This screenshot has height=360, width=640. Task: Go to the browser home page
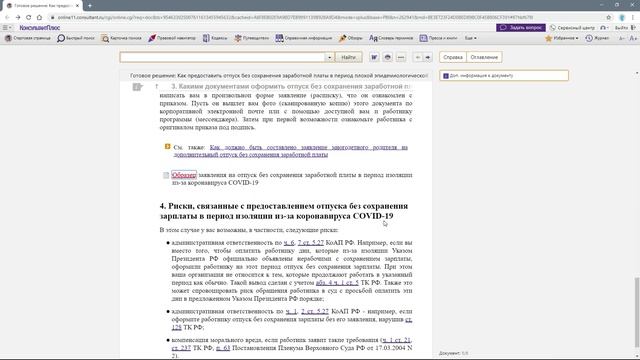[39, 17]
